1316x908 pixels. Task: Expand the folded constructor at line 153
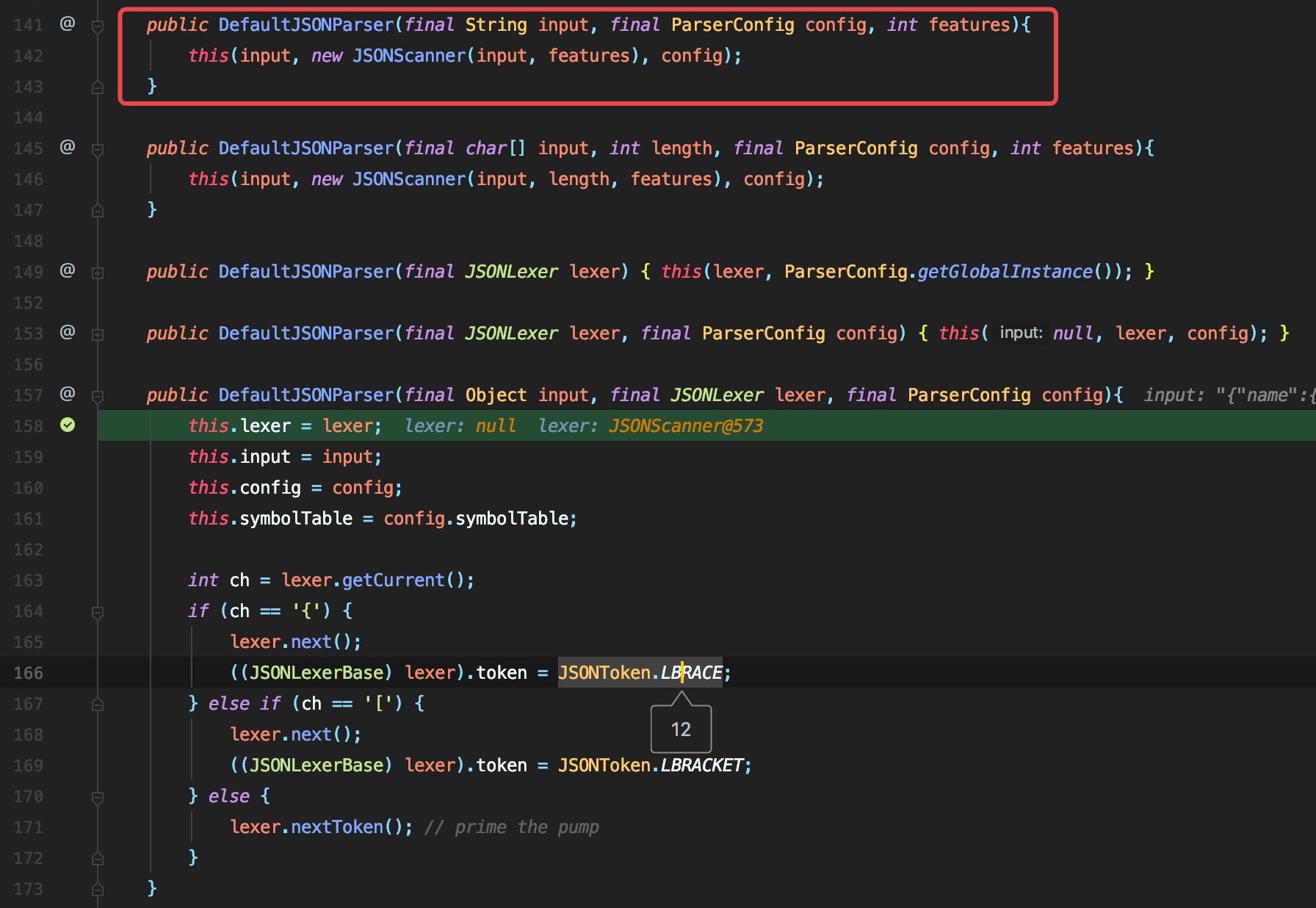(x=97, y=334)
